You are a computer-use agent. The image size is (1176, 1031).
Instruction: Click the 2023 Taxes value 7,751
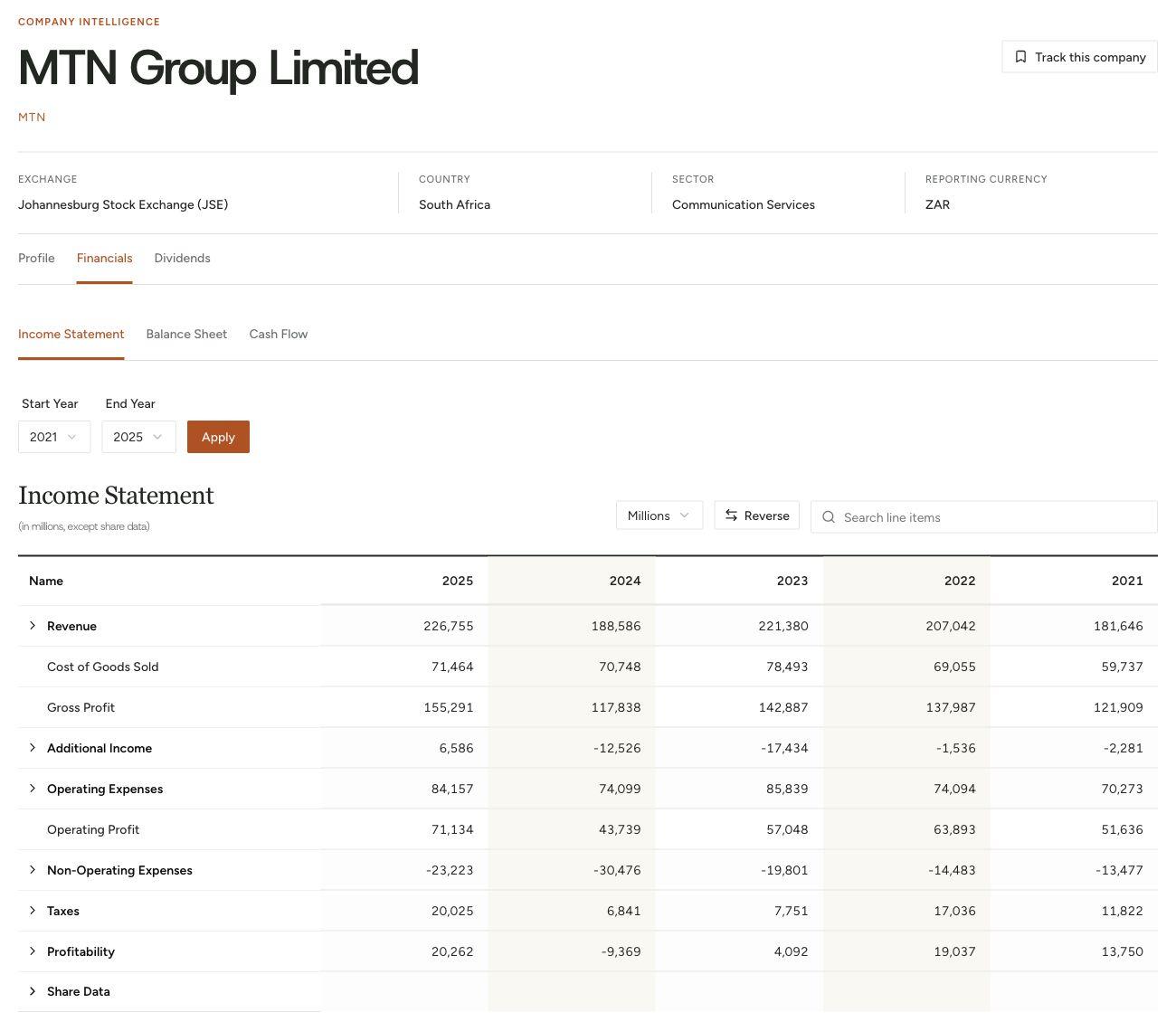click(x=792, y=911)
